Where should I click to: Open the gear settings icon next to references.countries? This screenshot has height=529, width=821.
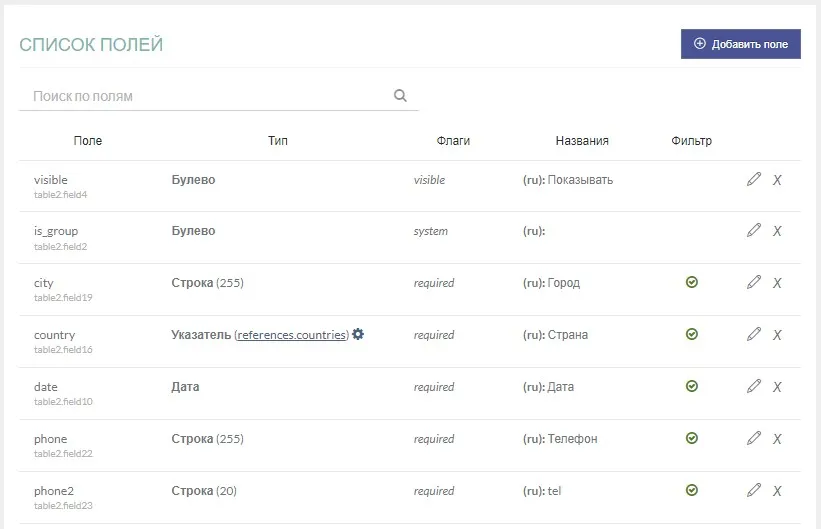click(x=358, y=335)
